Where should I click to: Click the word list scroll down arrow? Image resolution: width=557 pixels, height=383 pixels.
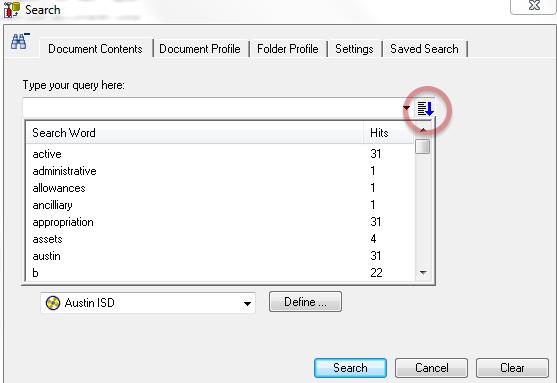tap(423, 273)
